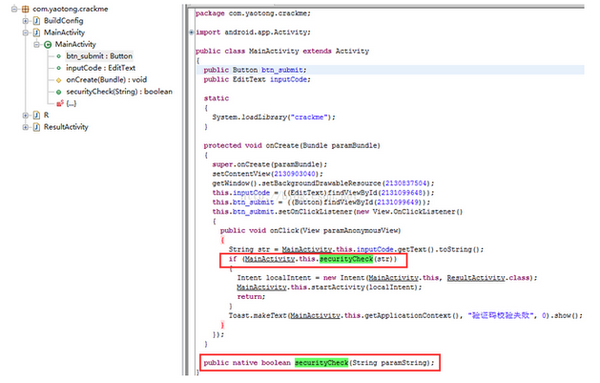Click the btn_submit public field icon

coord(59,56)
